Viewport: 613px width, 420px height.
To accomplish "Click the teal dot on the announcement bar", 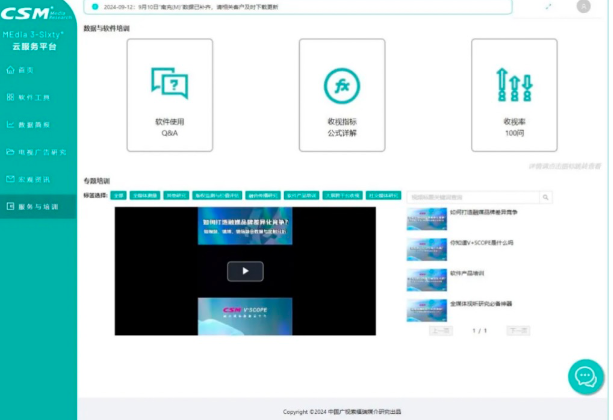I will 95,7.
